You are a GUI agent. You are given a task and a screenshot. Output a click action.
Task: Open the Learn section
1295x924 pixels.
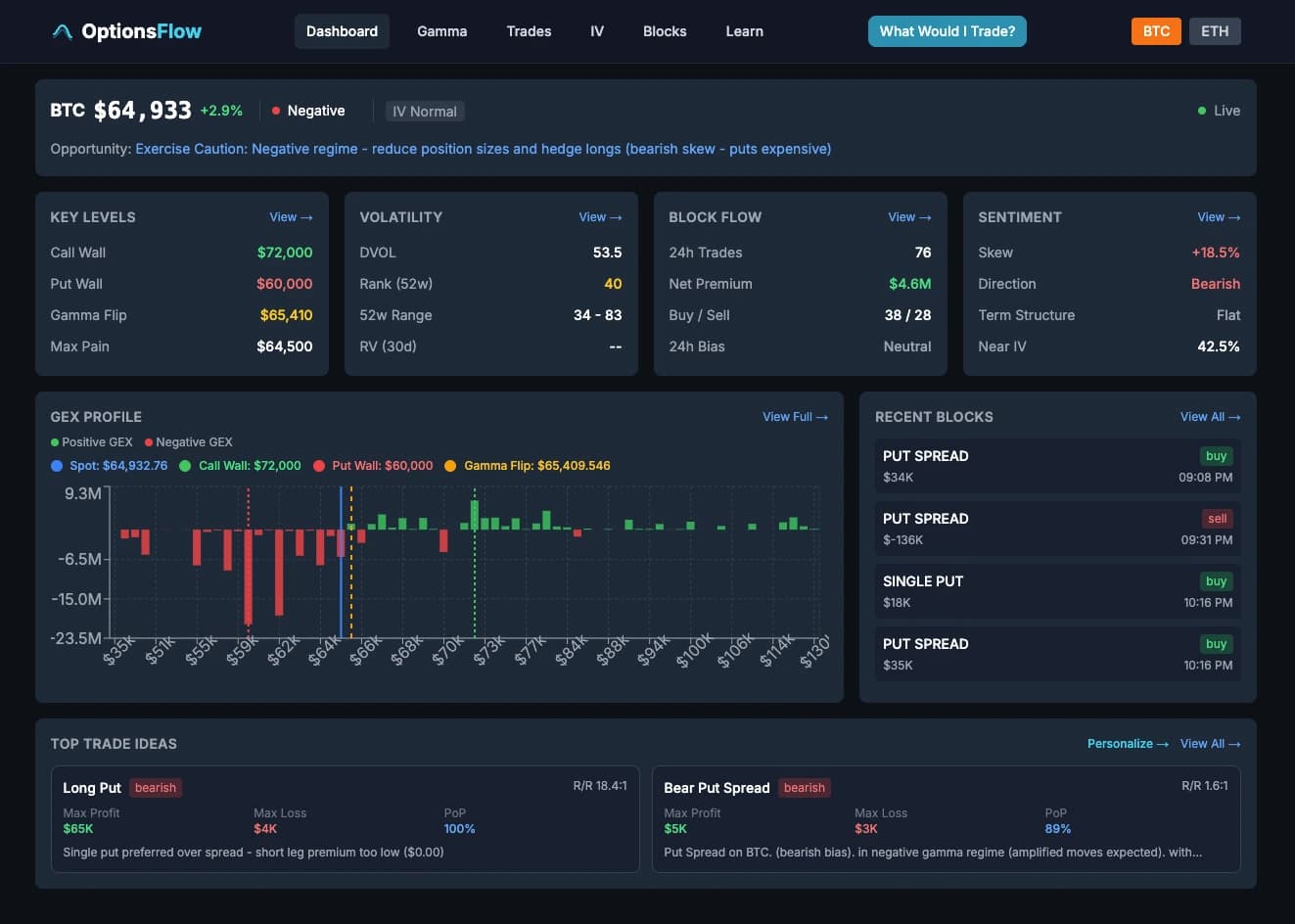[x=744, y=30]
